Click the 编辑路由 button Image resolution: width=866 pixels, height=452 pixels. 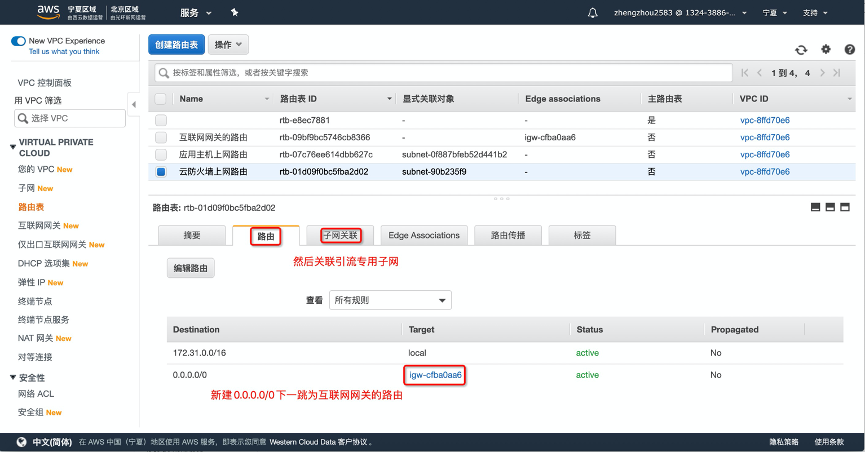190,268
